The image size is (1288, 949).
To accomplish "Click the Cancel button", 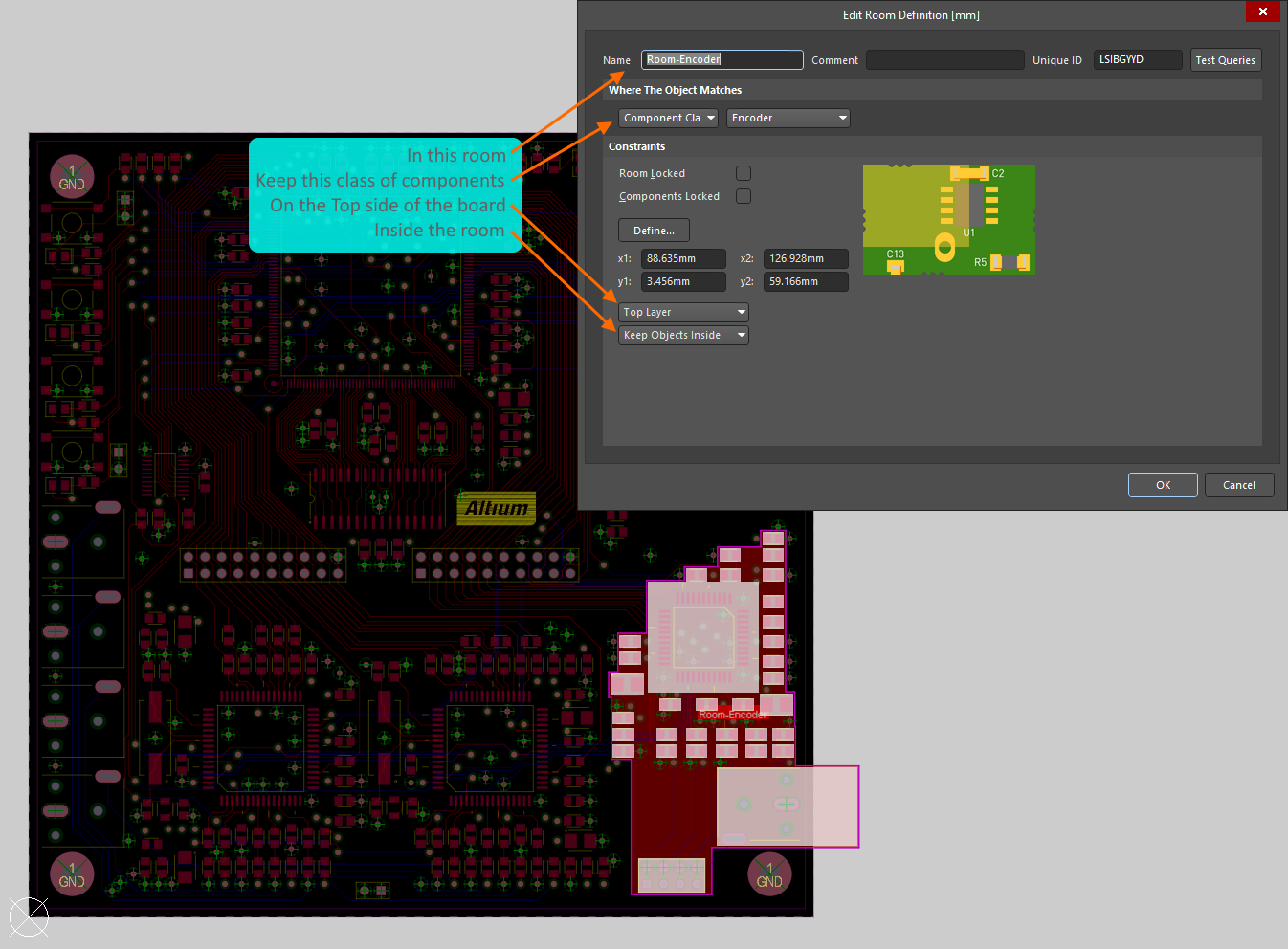I will 1239,485.
